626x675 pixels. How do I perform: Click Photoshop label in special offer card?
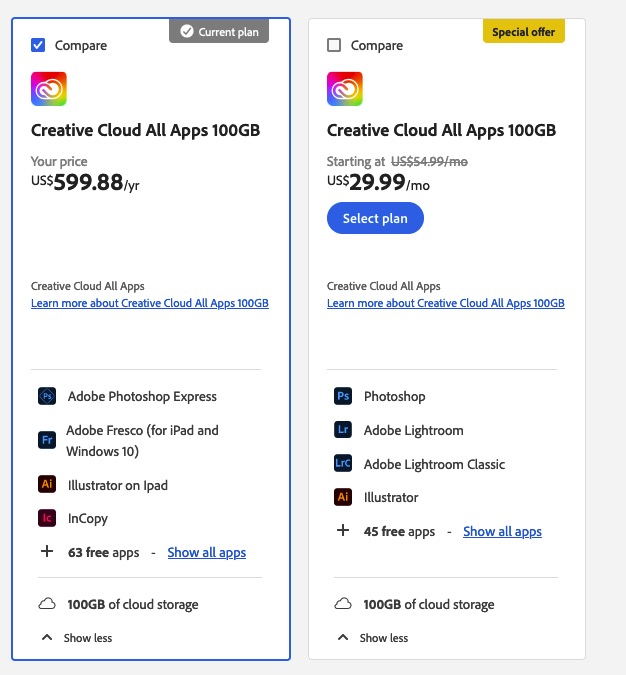coord(394,396)
